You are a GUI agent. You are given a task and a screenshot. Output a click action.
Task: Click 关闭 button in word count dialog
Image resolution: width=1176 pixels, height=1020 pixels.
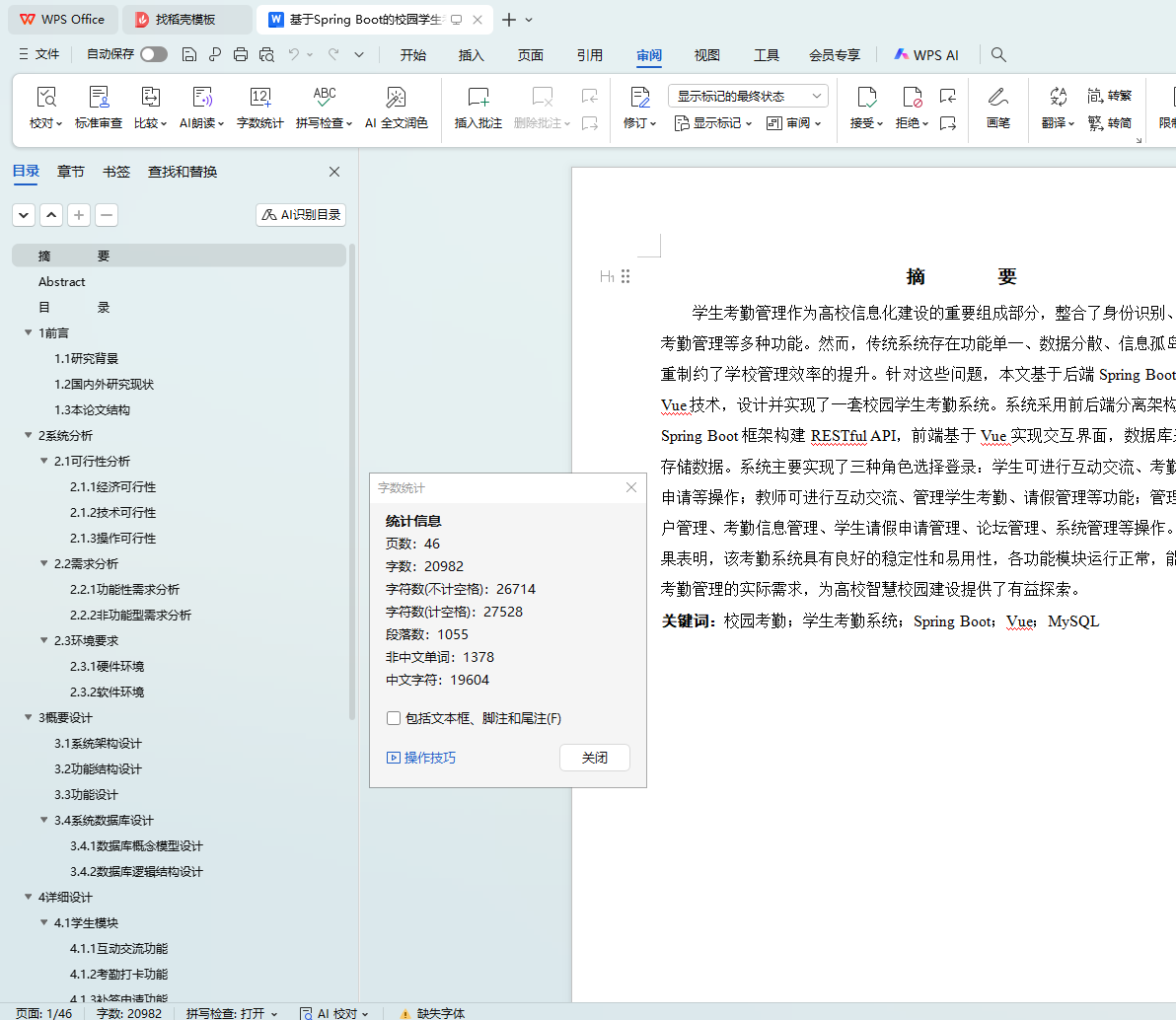(x=594, y=758)
